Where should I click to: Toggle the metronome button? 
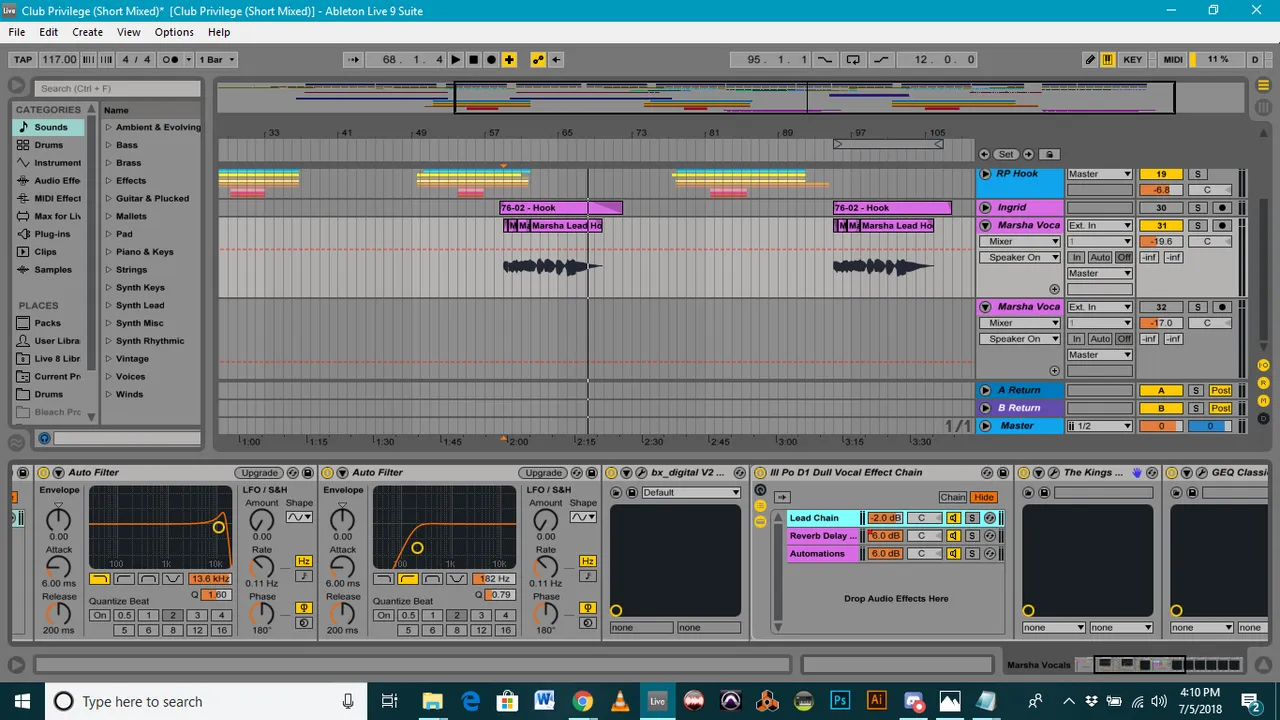point(171,60)
